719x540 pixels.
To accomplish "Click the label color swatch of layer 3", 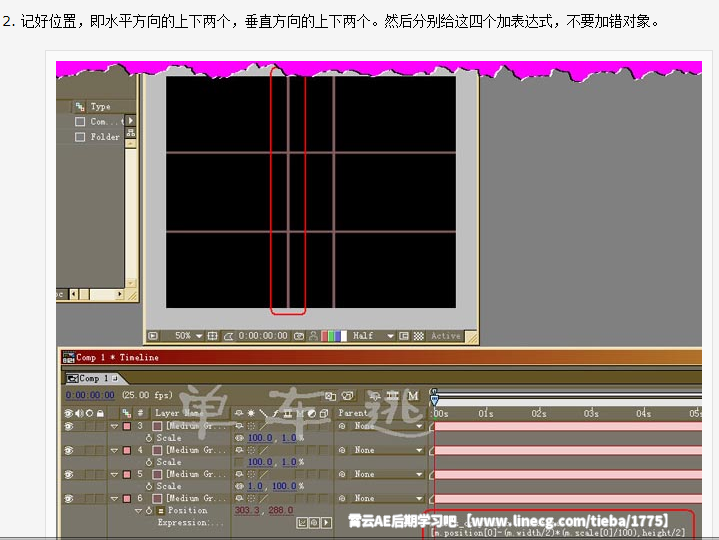I will tap(127, 426).
